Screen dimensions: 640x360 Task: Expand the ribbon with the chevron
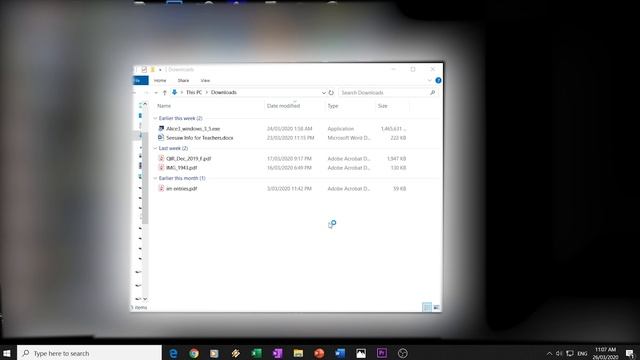(x=429, y=80)
